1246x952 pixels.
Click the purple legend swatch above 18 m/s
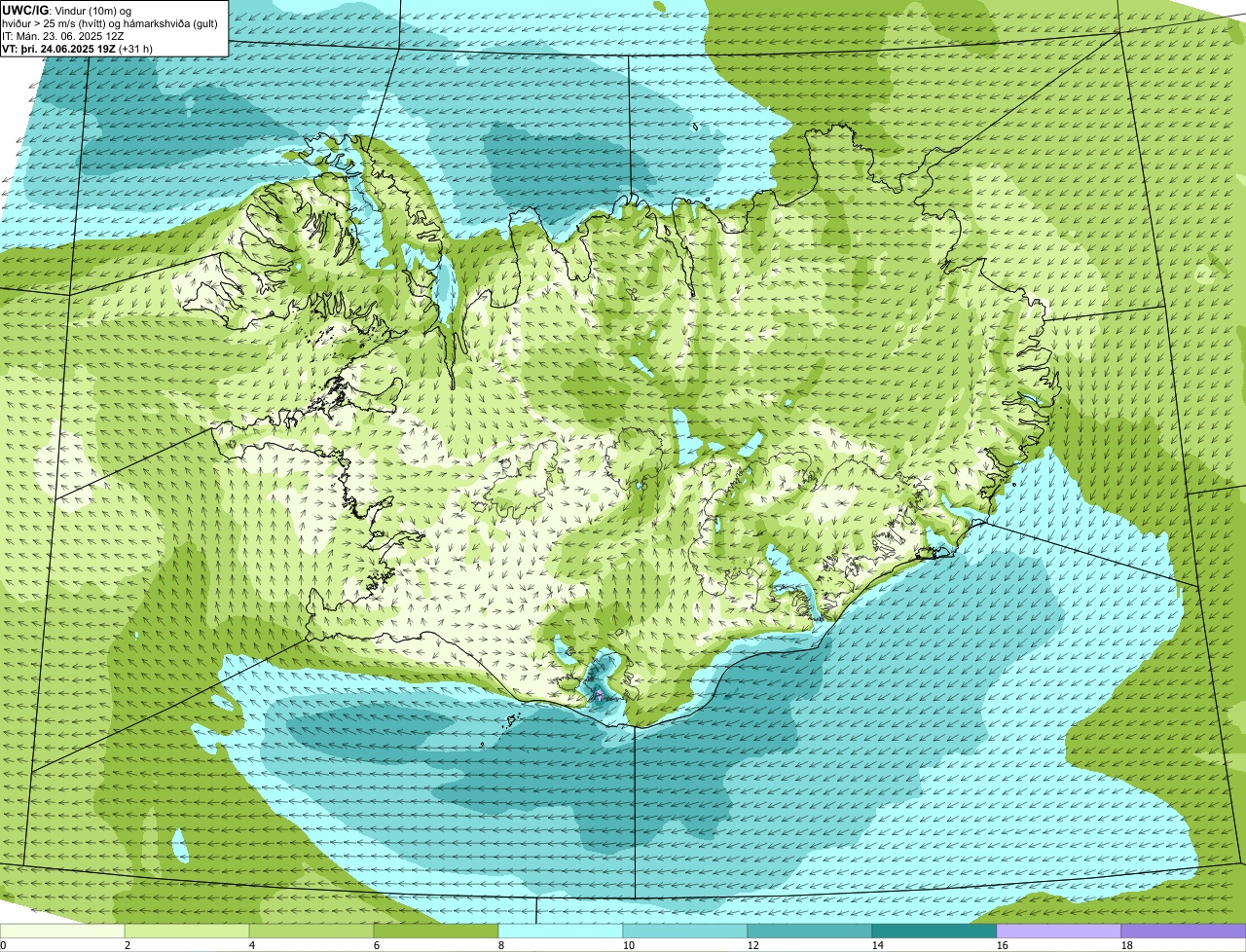coord(1184,932)
